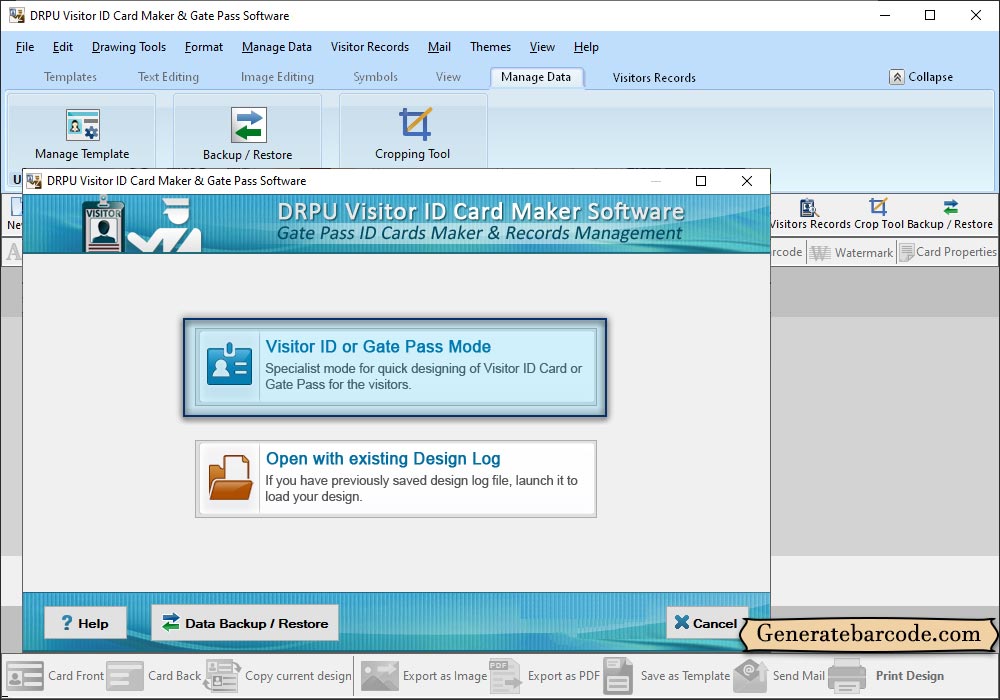Open the Visitor Records menu
Image resolution: width=1000 pixels, height=700 pixels.
pyautogui.click(x=370, y=47)
